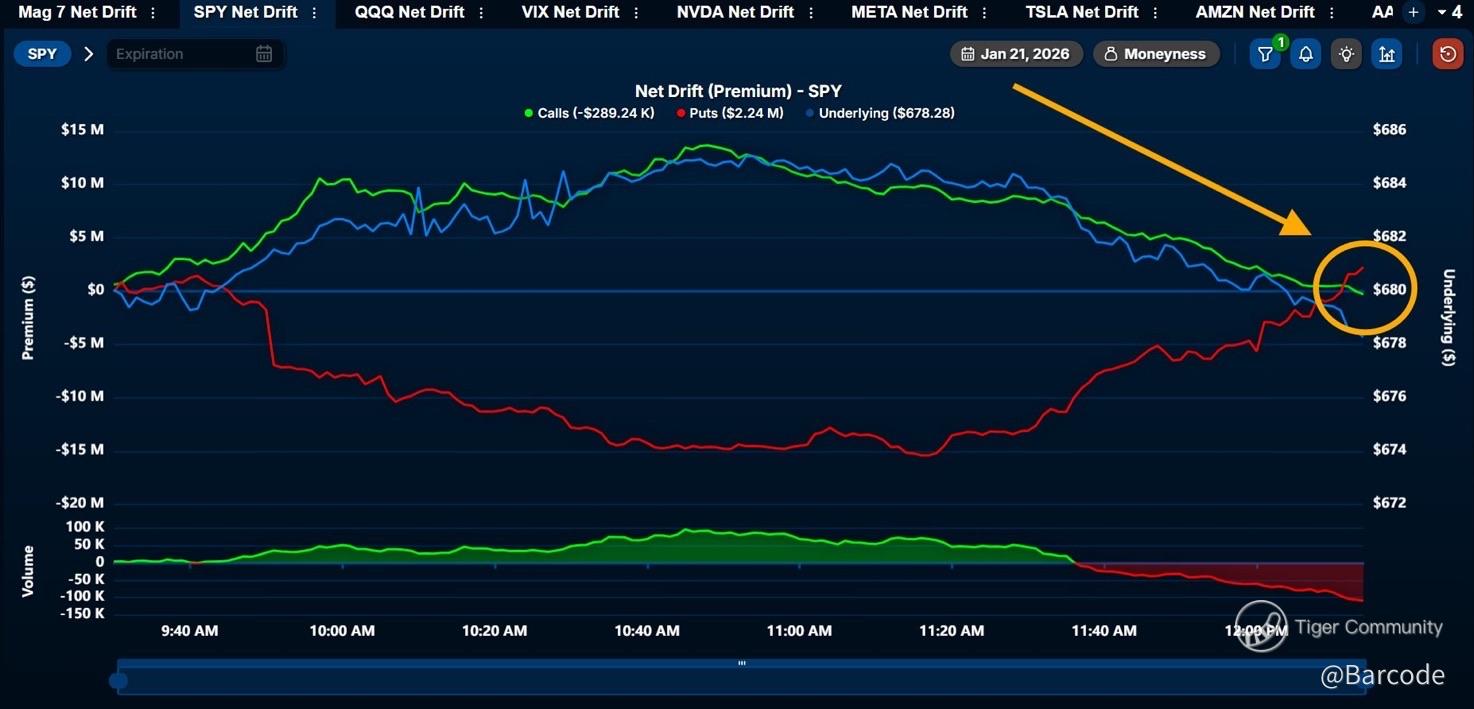Click the 11:20 AM time axis label
The image size is (1474, 709).
(951, 631)
